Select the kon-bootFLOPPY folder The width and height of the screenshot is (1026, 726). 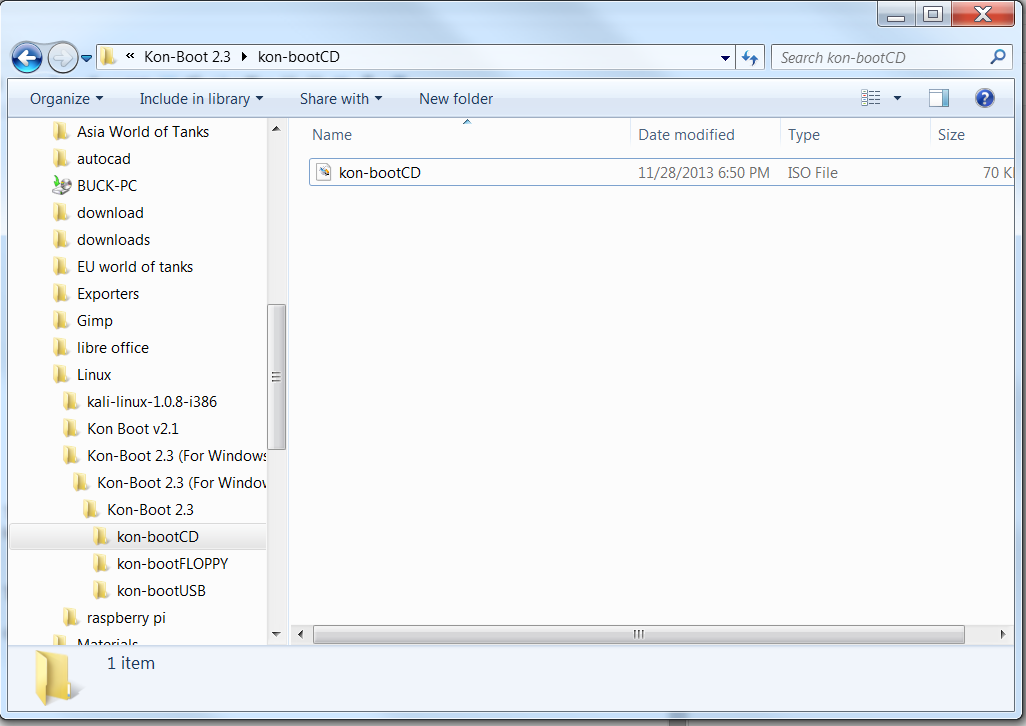172,564
